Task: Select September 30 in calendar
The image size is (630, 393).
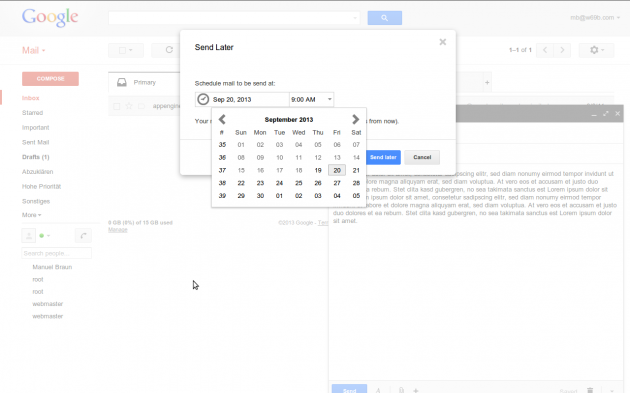Action: click(260, 196)
